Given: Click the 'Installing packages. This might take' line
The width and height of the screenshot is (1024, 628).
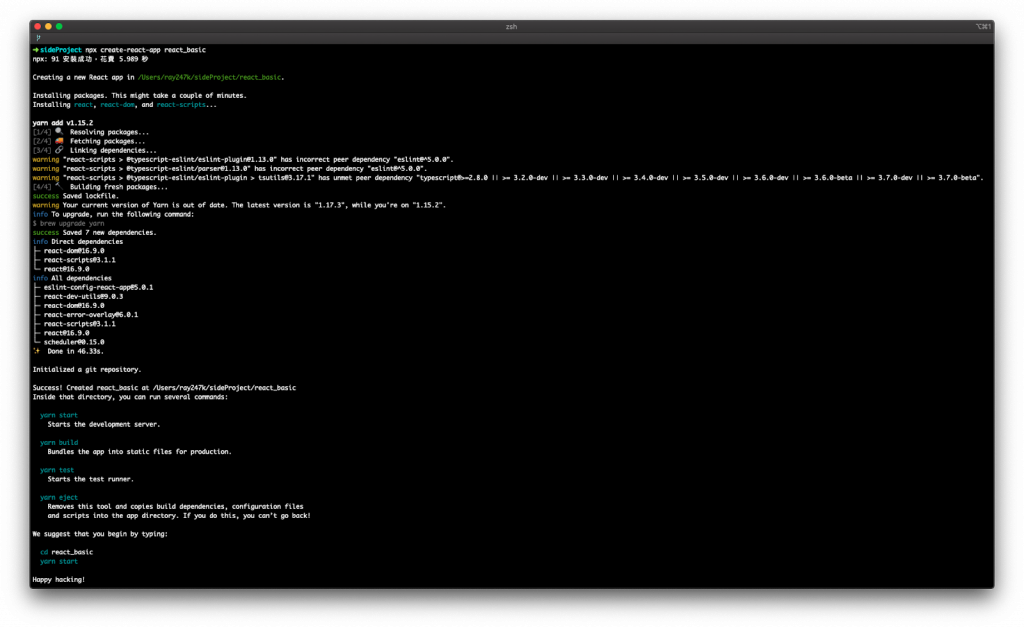Looking at the screenshot, I should [x=140, y=95].
